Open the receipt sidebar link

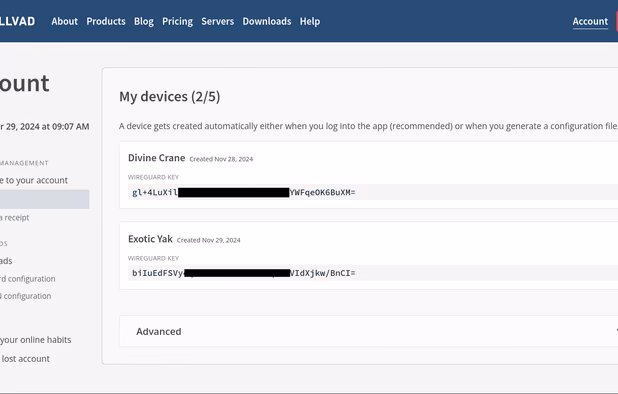tap(15, 217)
